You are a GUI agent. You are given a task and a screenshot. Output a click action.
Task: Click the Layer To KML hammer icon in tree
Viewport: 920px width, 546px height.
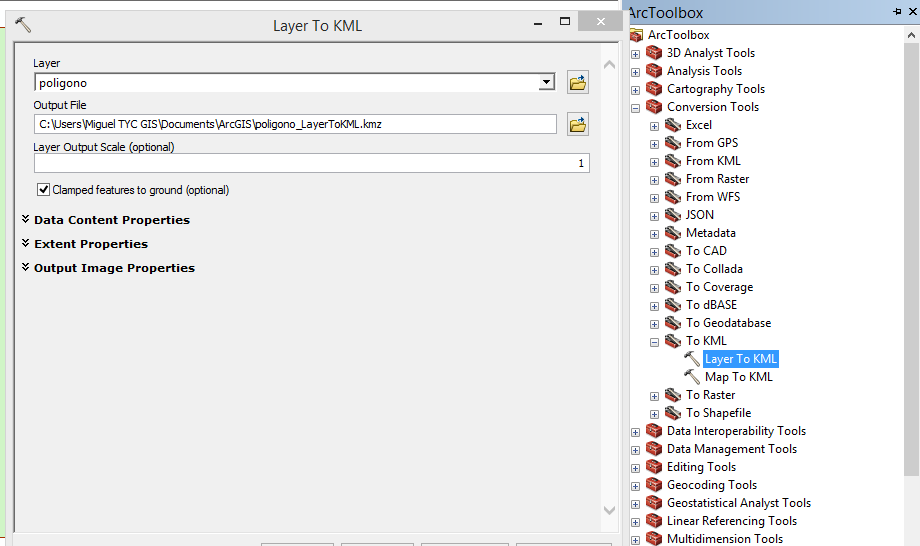coord(692,358)
